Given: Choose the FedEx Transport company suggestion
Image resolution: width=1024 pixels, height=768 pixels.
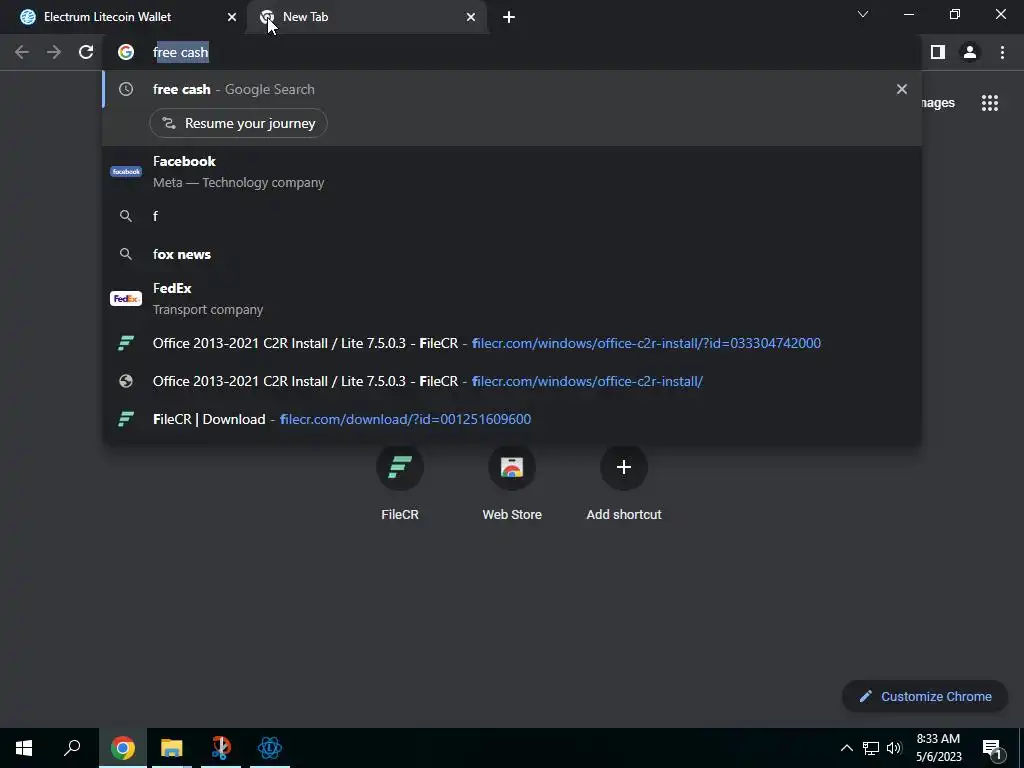Looking at the screenshot, I should coord(512,298).
